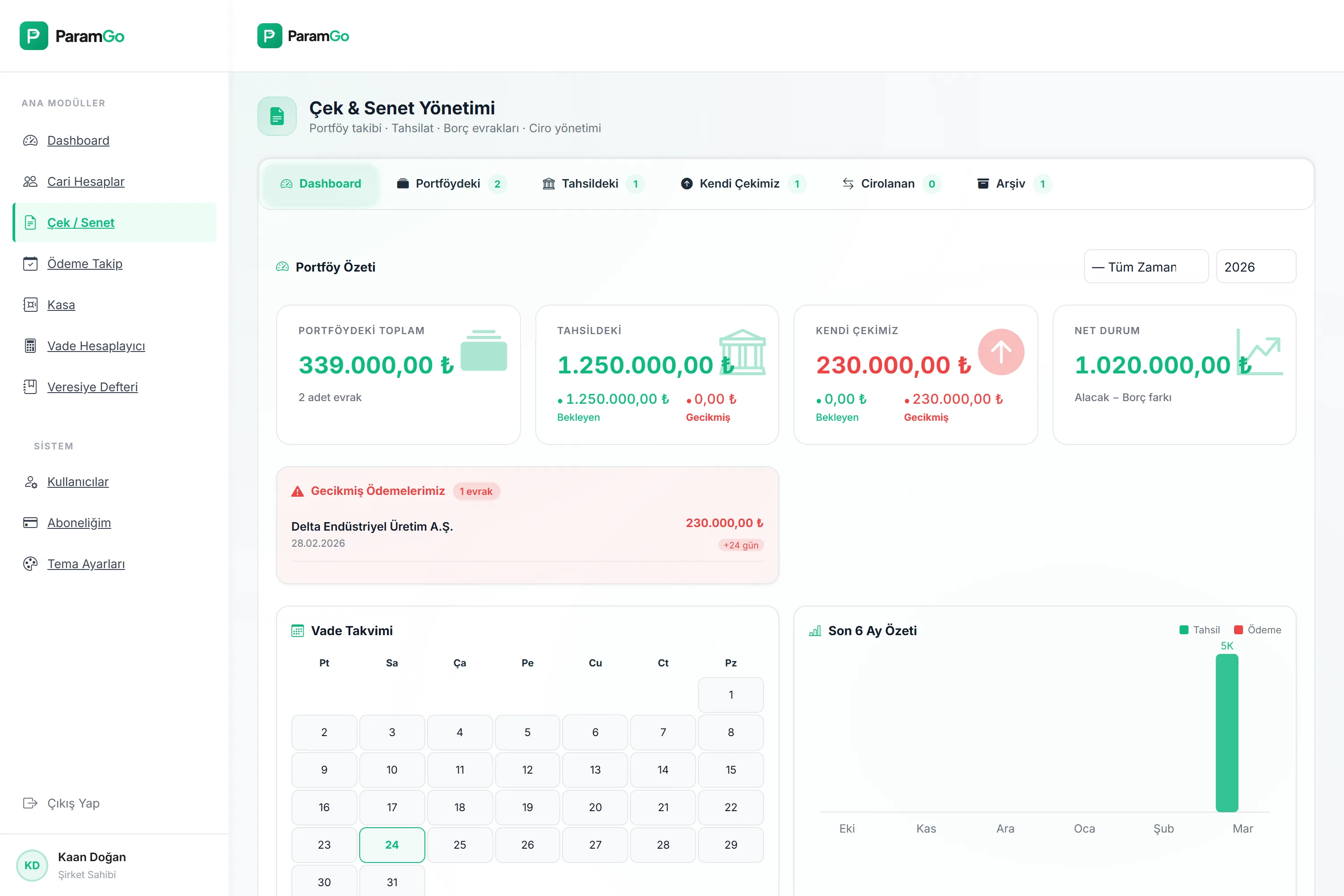1344x896 pixels.
Task: Open the 2026 year selector
Action: click(x=1256, y=266)
